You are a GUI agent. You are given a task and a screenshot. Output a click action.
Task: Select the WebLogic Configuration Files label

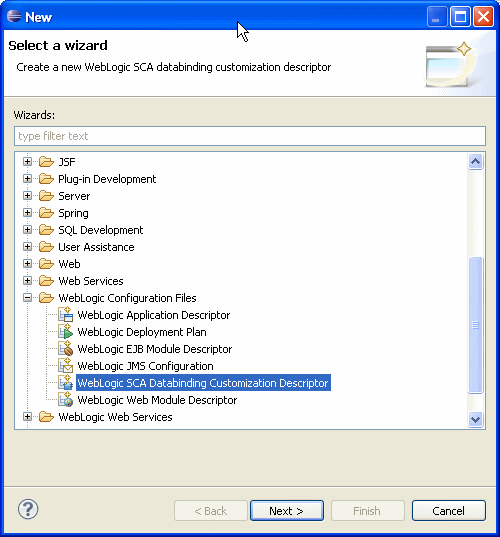coord(127,298)
